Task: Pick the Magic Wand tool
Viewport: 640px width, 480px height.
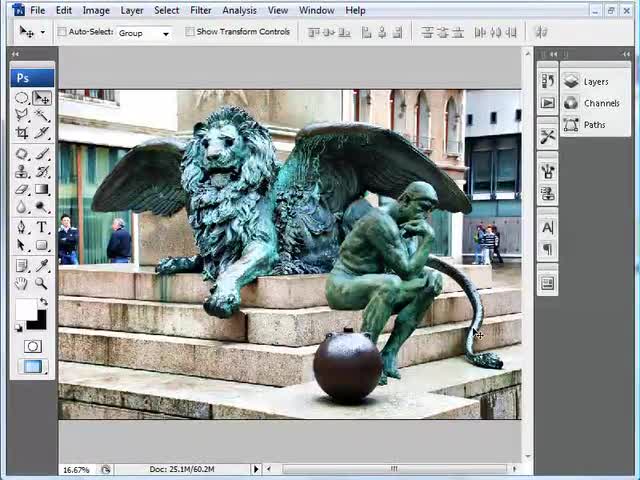Action: 42,116
